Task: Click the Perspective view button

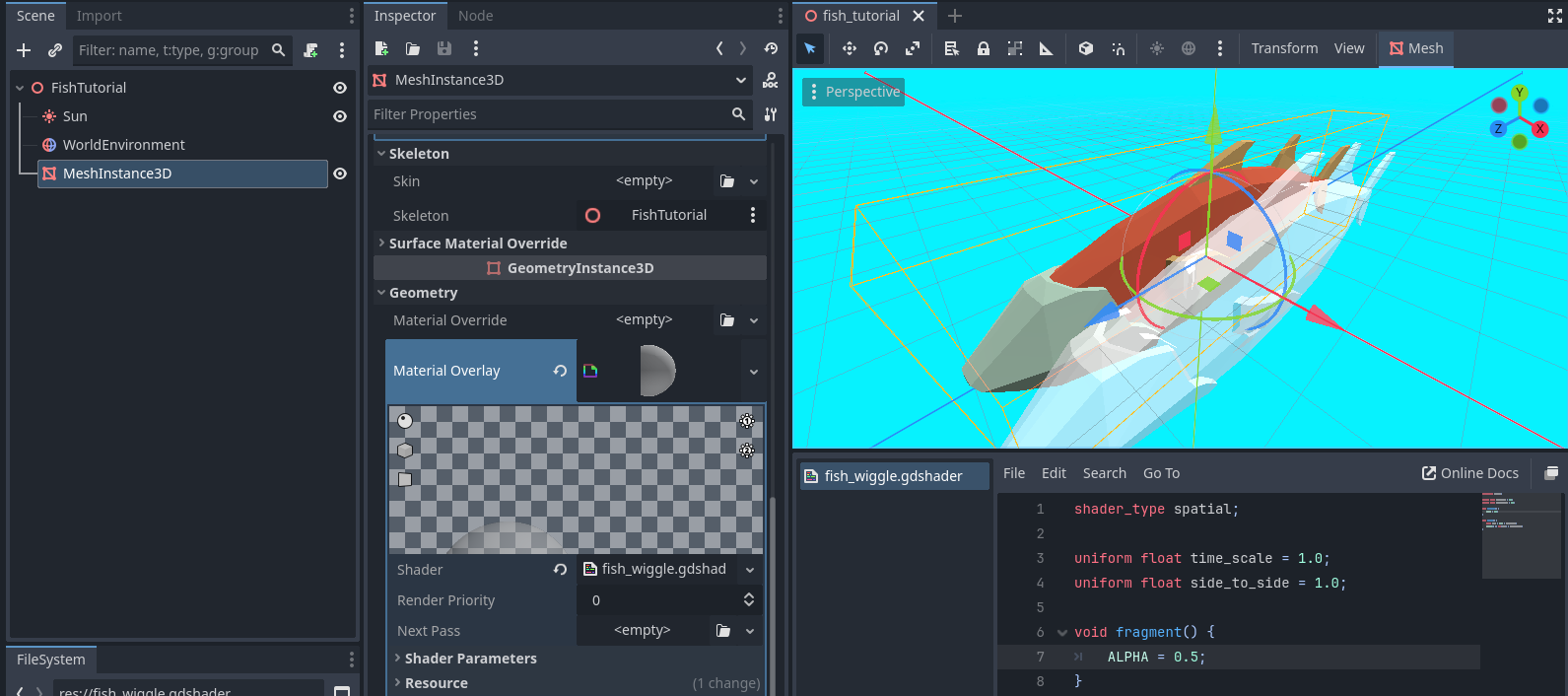Action: pos(853,92)
